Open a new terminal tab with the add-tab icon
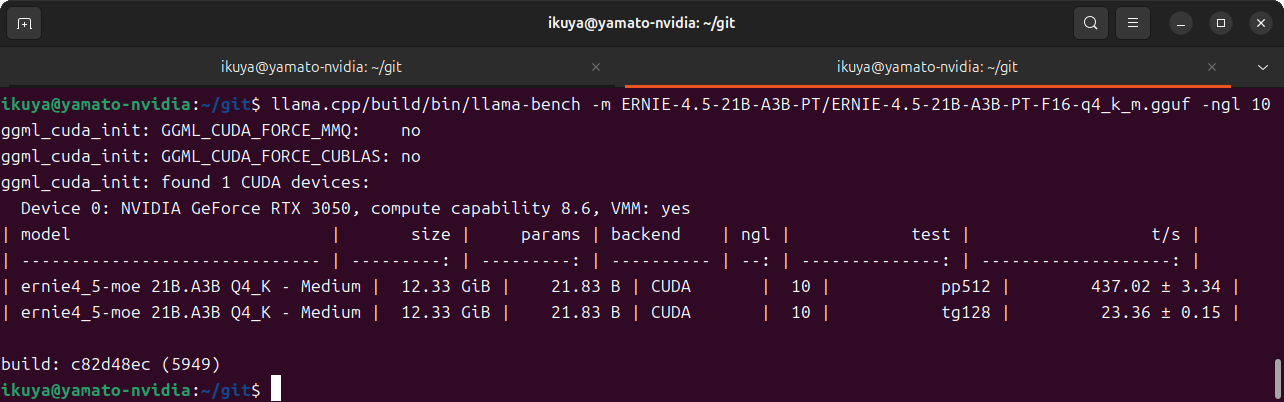The width and height of the screenshot is (1284, 402). pos(24,22)
